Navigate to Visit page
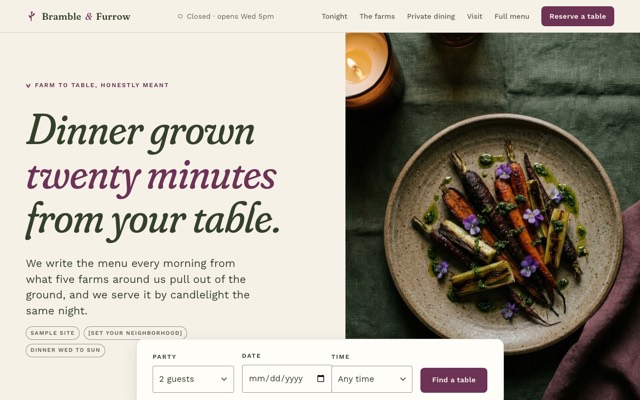Image resolution: width=640 pixels, height=400 pixels. [474, 16]
